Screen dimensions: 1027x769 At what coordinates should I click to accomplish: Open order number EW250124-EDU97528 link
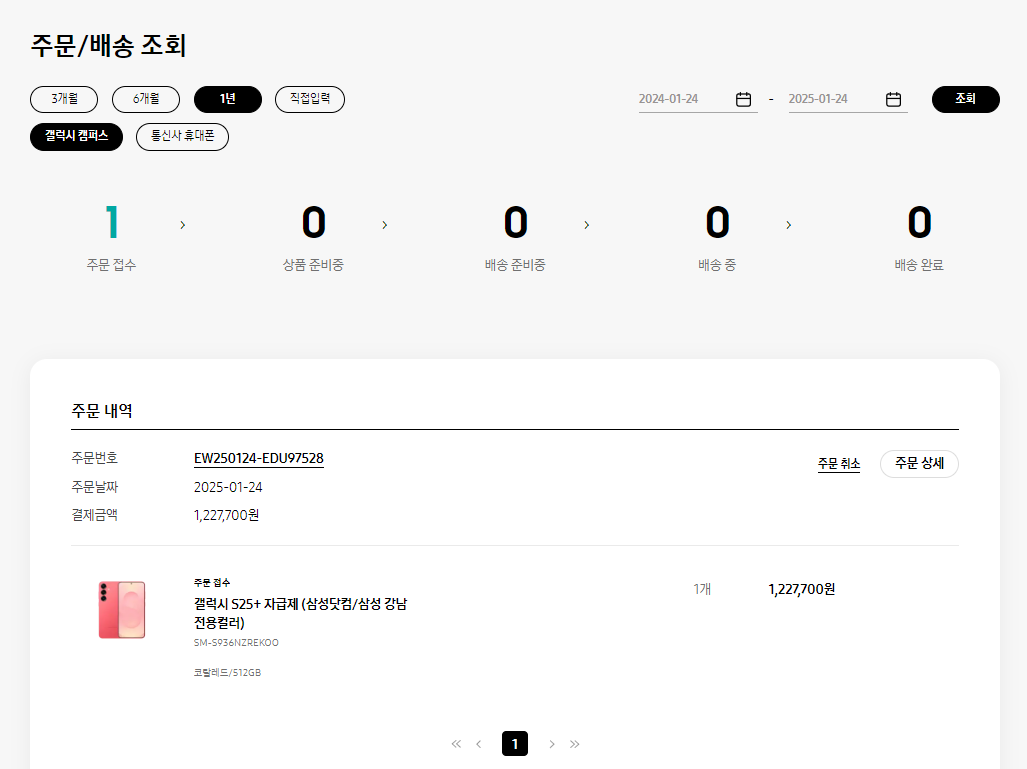[x=259, y=459]
